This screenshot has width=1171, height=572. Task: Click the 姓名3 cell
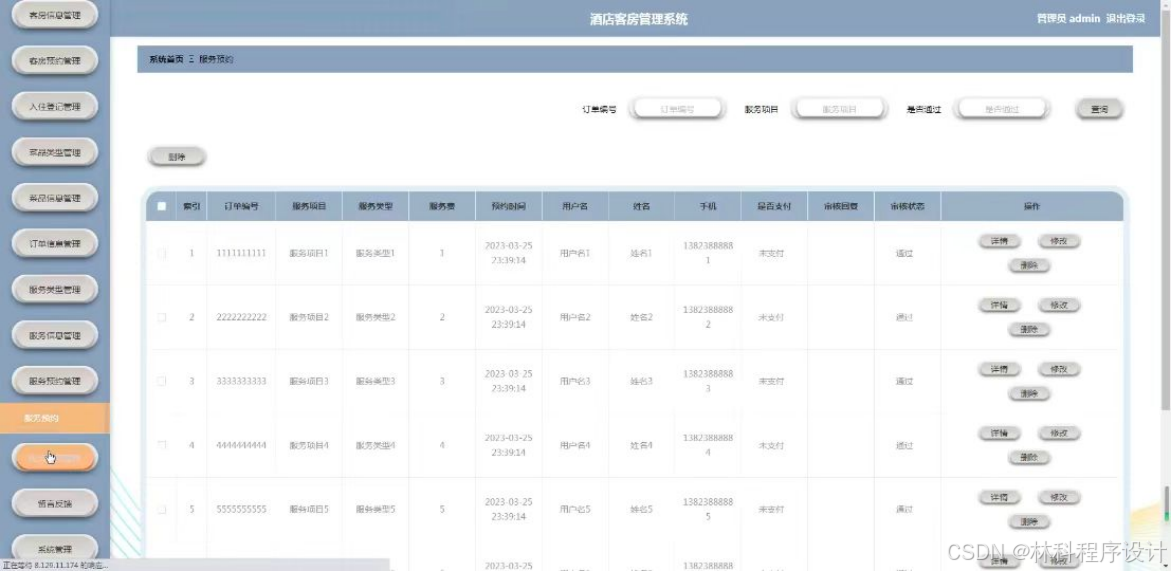[642, 382]
